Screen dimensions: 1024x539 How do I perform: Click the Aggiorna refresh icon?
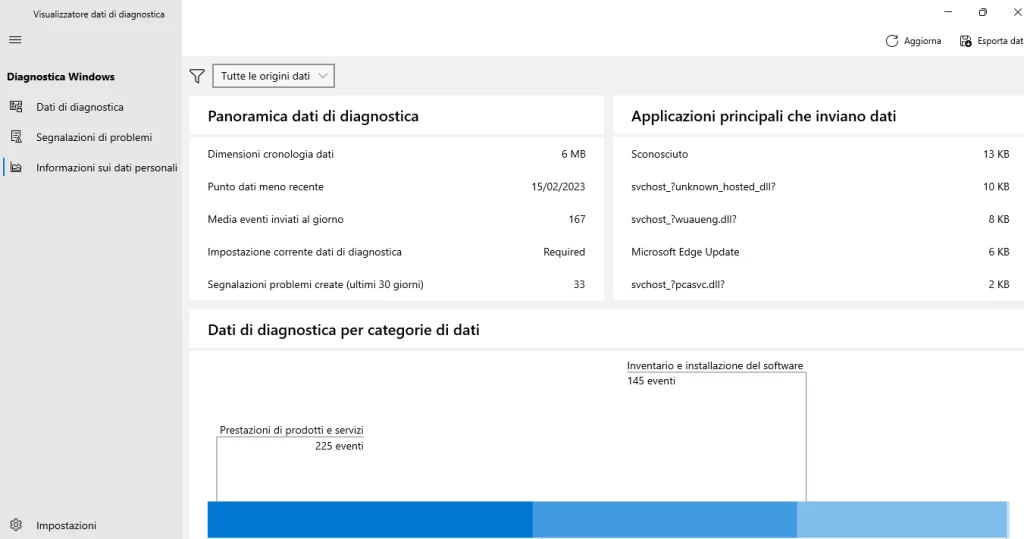point(891,41)
